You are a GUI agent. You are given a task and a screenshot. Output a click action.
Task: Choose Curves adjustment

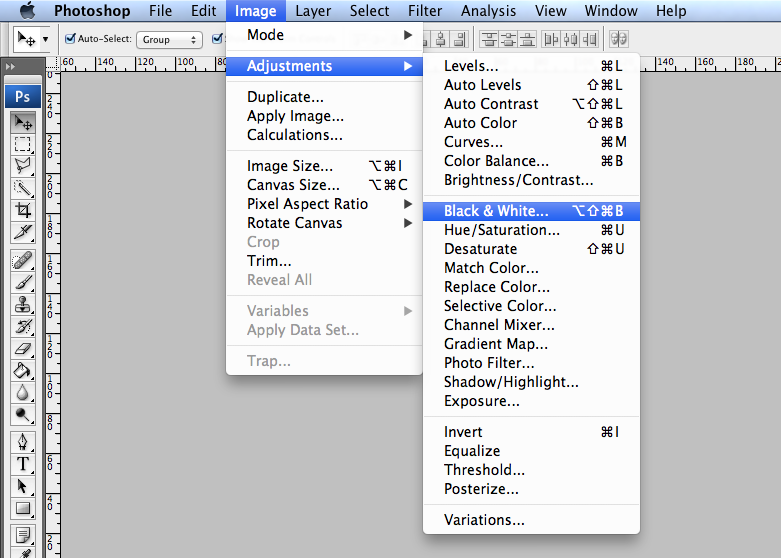click(x=531, y=142)
